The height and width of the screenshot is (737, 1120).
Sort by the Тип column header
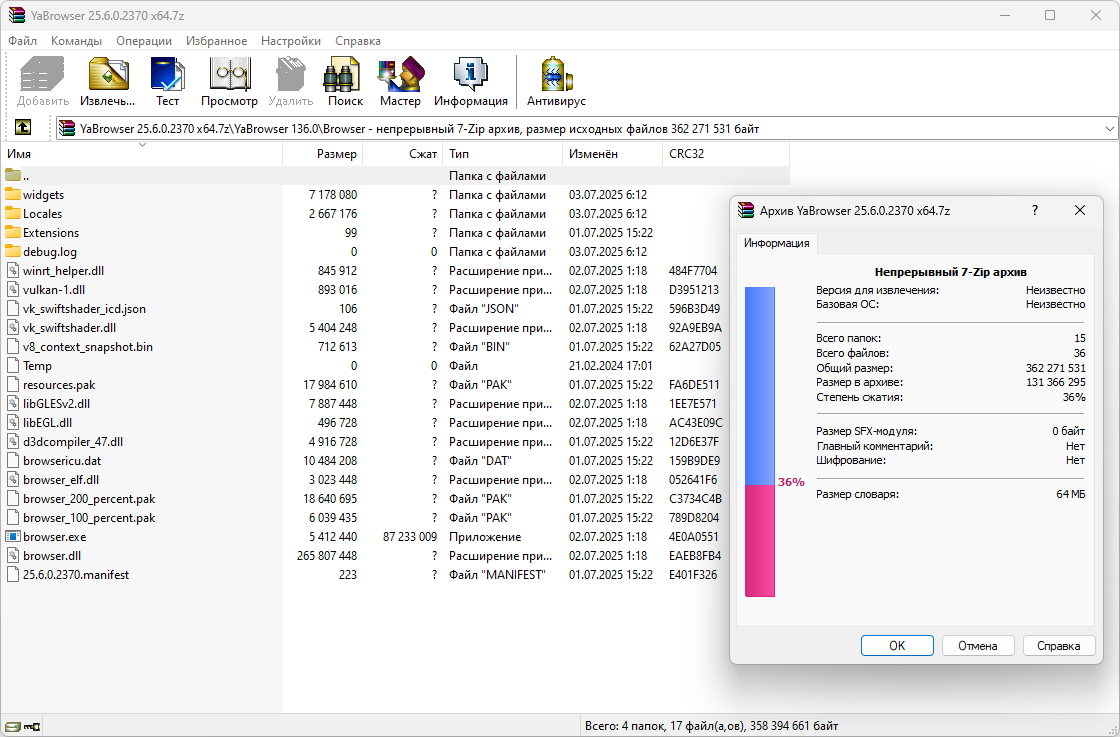(x=503, y=154)
